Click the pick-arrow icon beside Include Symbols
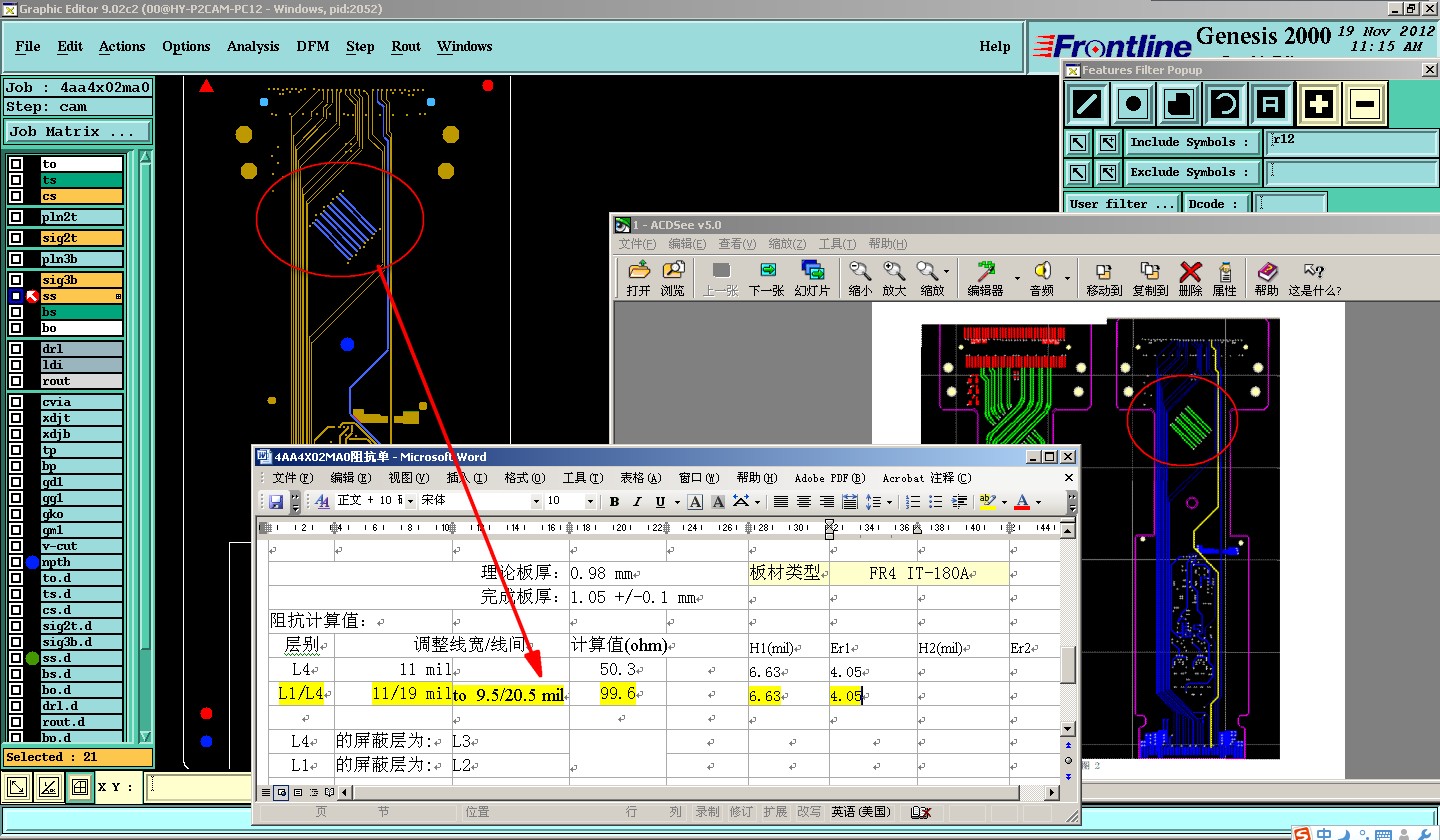Viewport: 1440px width, 840px height. [1077, 143]
